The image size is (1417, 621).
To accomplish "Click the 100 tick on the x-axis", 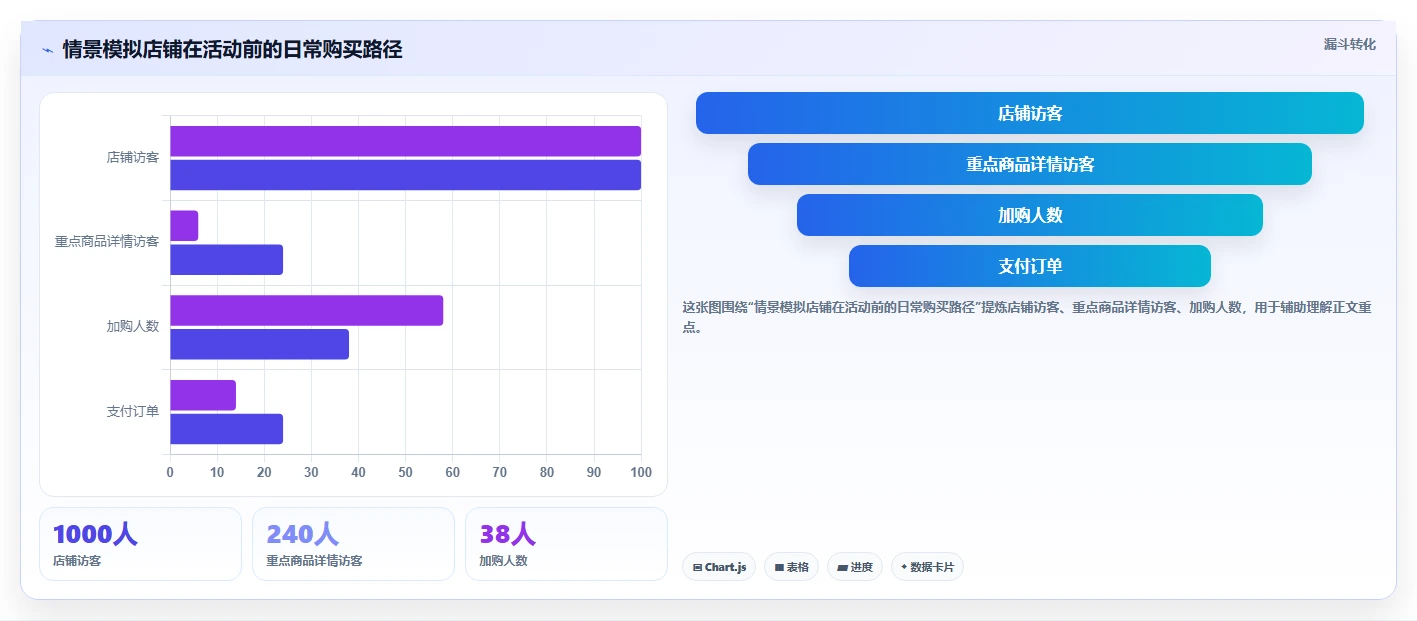I will (641, 472).
